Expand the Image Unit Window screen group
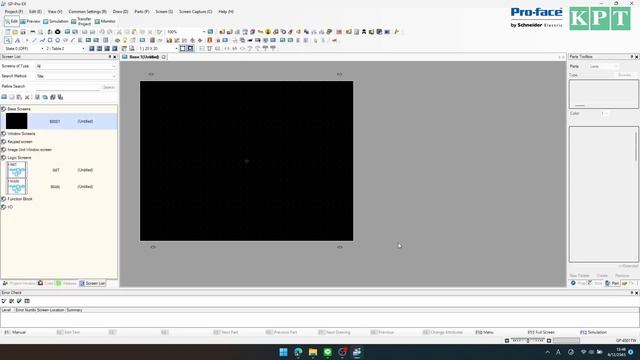This screenshot has height=360, width=640. (x=4, y=150)
